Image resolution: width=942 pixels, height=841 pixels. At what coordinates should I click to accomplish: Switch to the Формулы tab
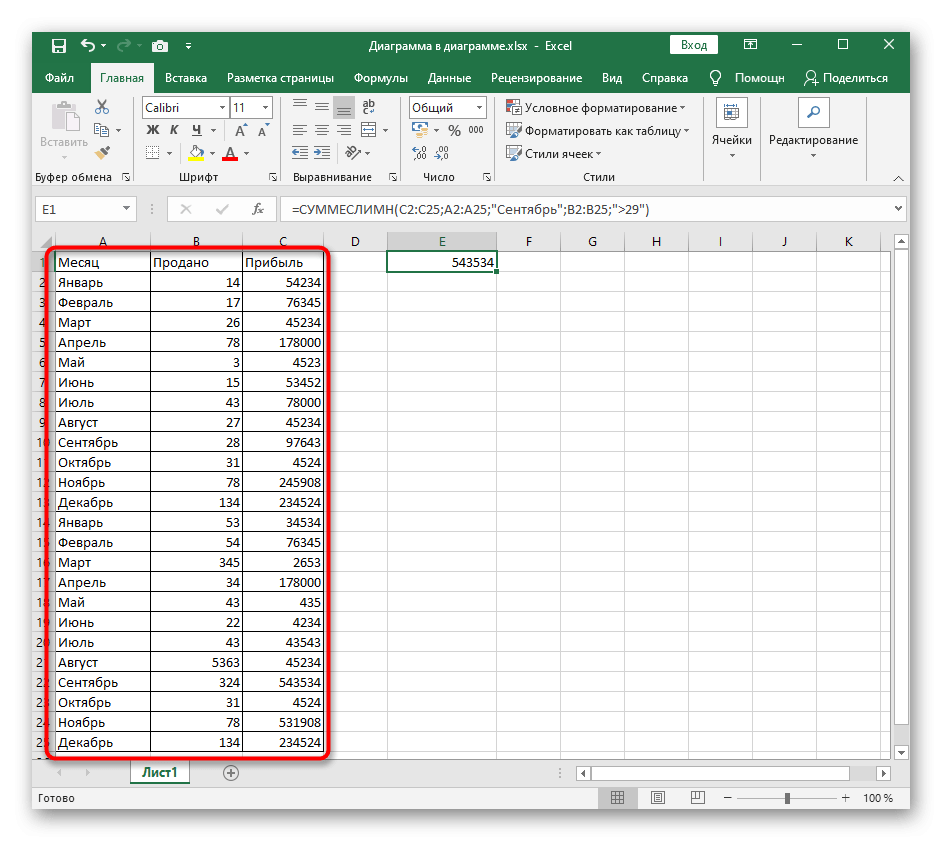pyautogui.click(x=380, y=78)
